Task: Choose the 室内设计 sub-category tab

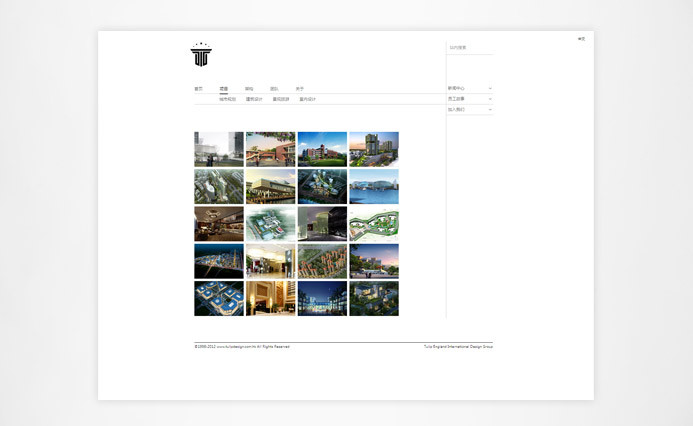Action: pos(307,99)
